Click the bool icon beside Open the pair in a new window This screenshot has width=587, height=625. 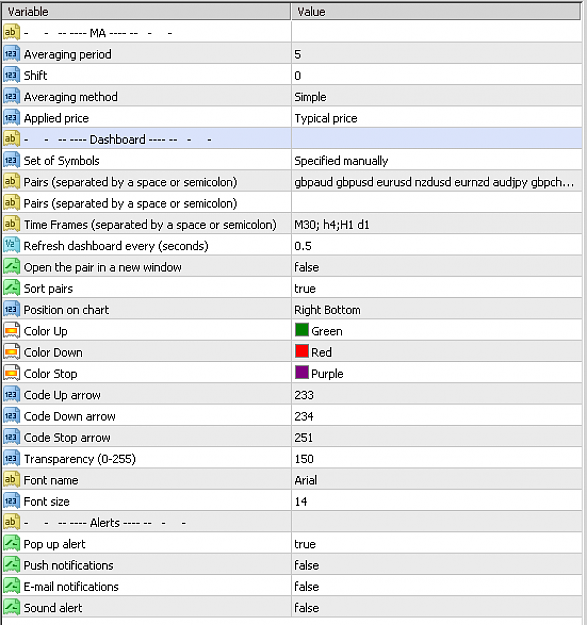(x=11, y=267)
